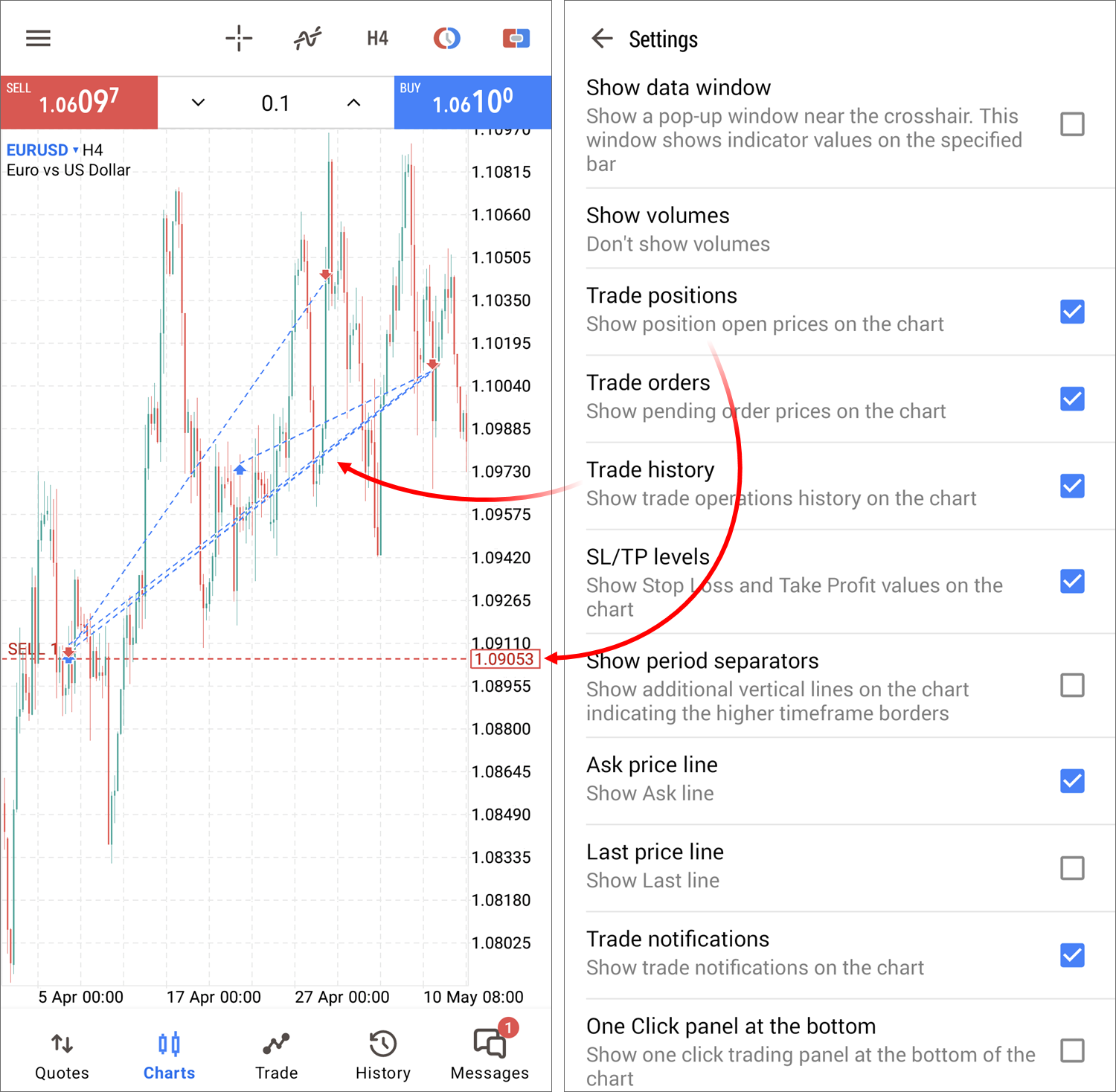Enable Show data window
This screenshot has width=1116, height=1092.
click(x=1072, y=125)
